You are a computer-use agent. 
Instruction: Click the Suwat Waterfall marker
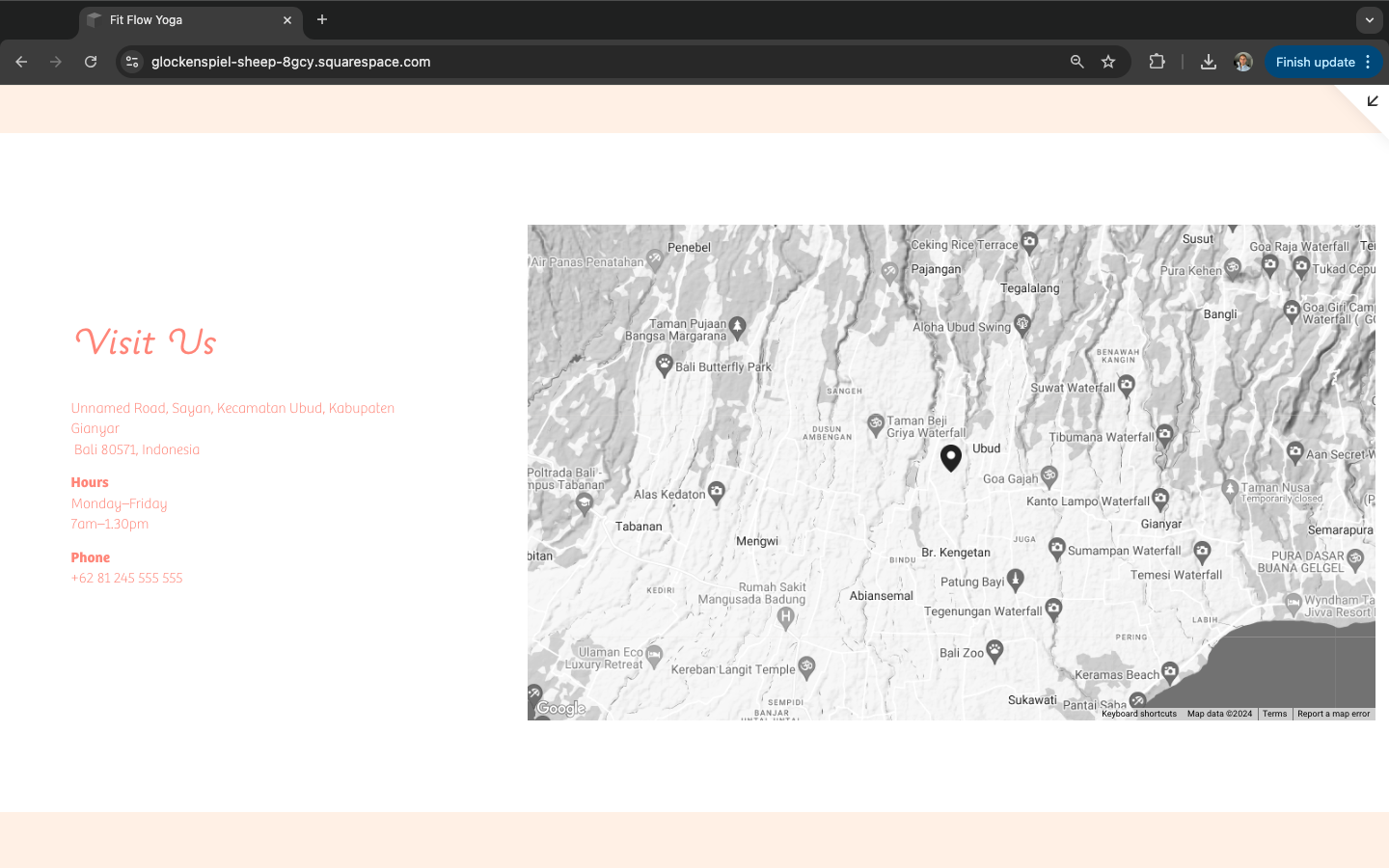(1126, 386)
